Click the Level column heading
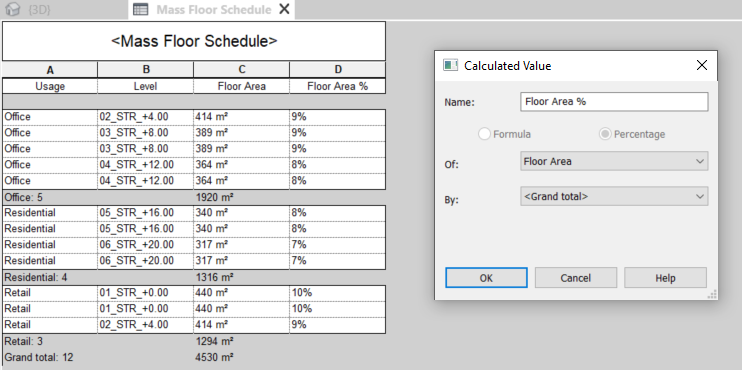Image resolution: width=742 pixels, height=370 pixels. [x=146, y=86]
